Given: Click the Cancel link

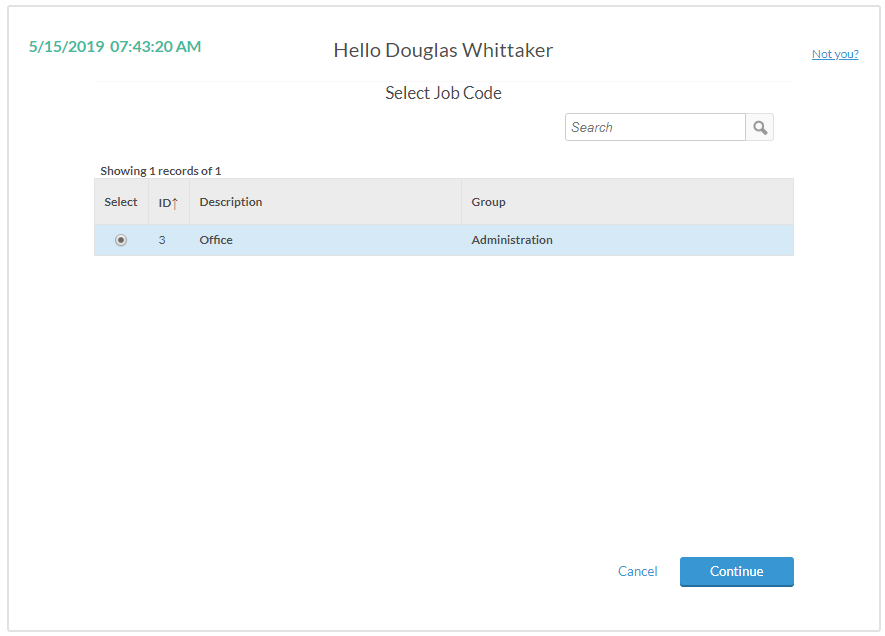Looking at the screenshot, I should pyautogui.click(x=637, y=572).
